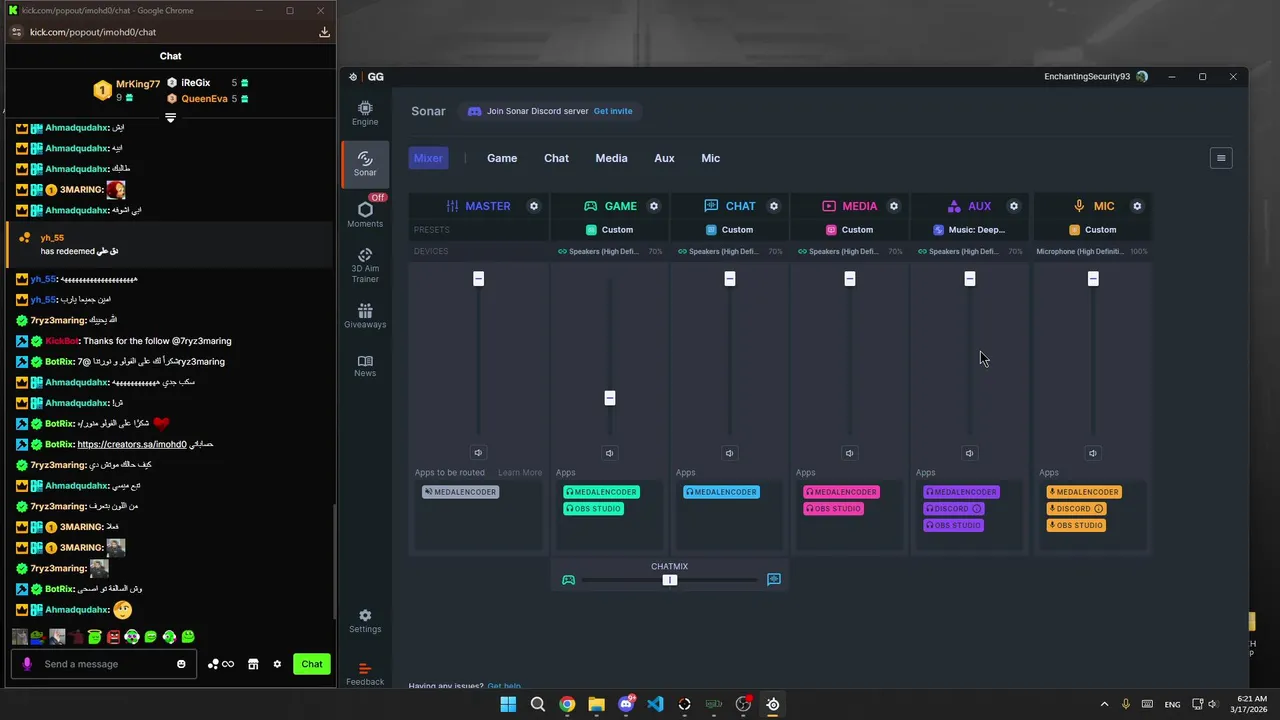Image resolution: width=1280 pixels, height=720 pixels.
Task: Click the ChatMix game controller icon
Action: [x=569, y=580]
